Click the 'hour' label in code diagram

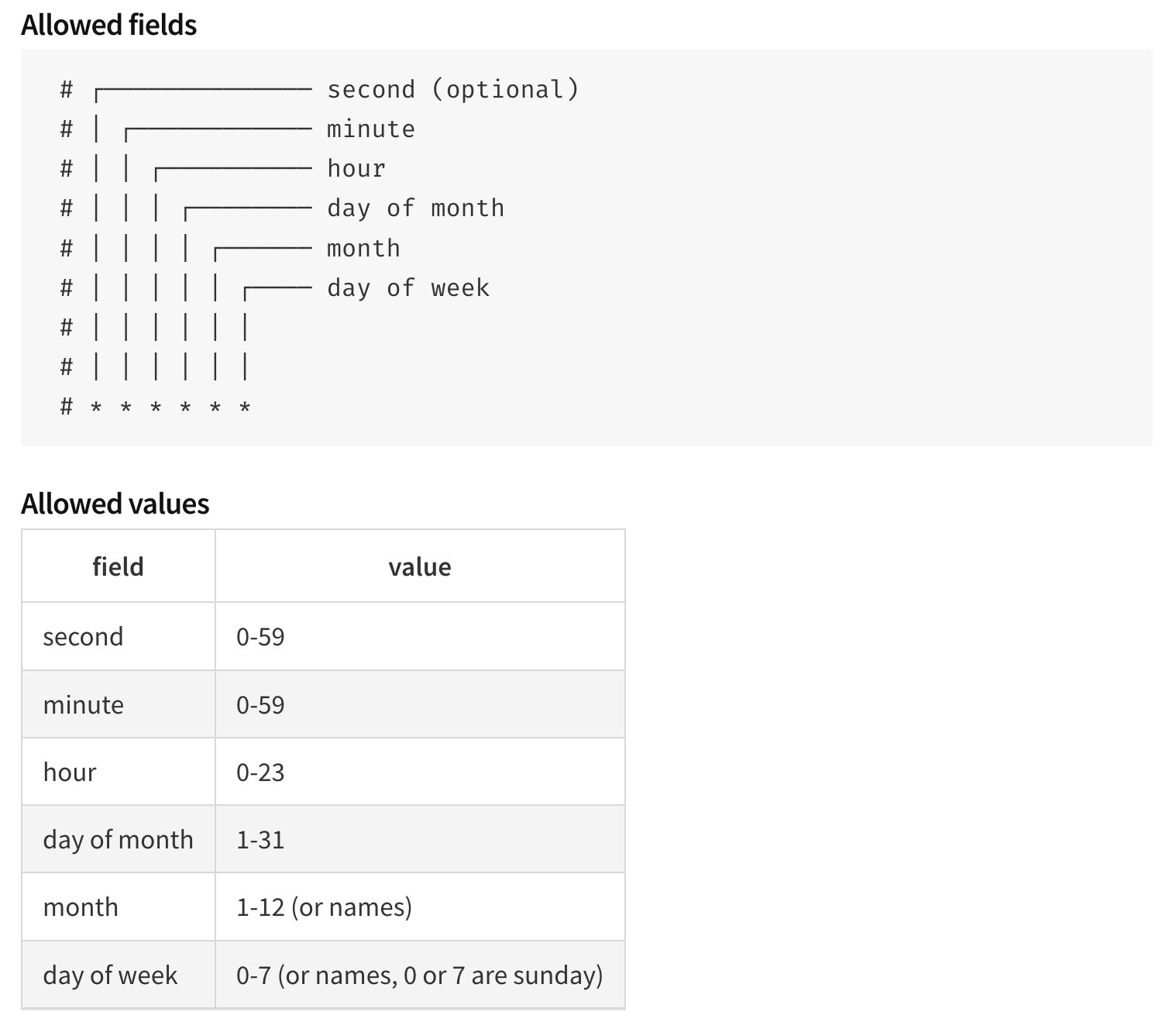click(x=356, y=169)
